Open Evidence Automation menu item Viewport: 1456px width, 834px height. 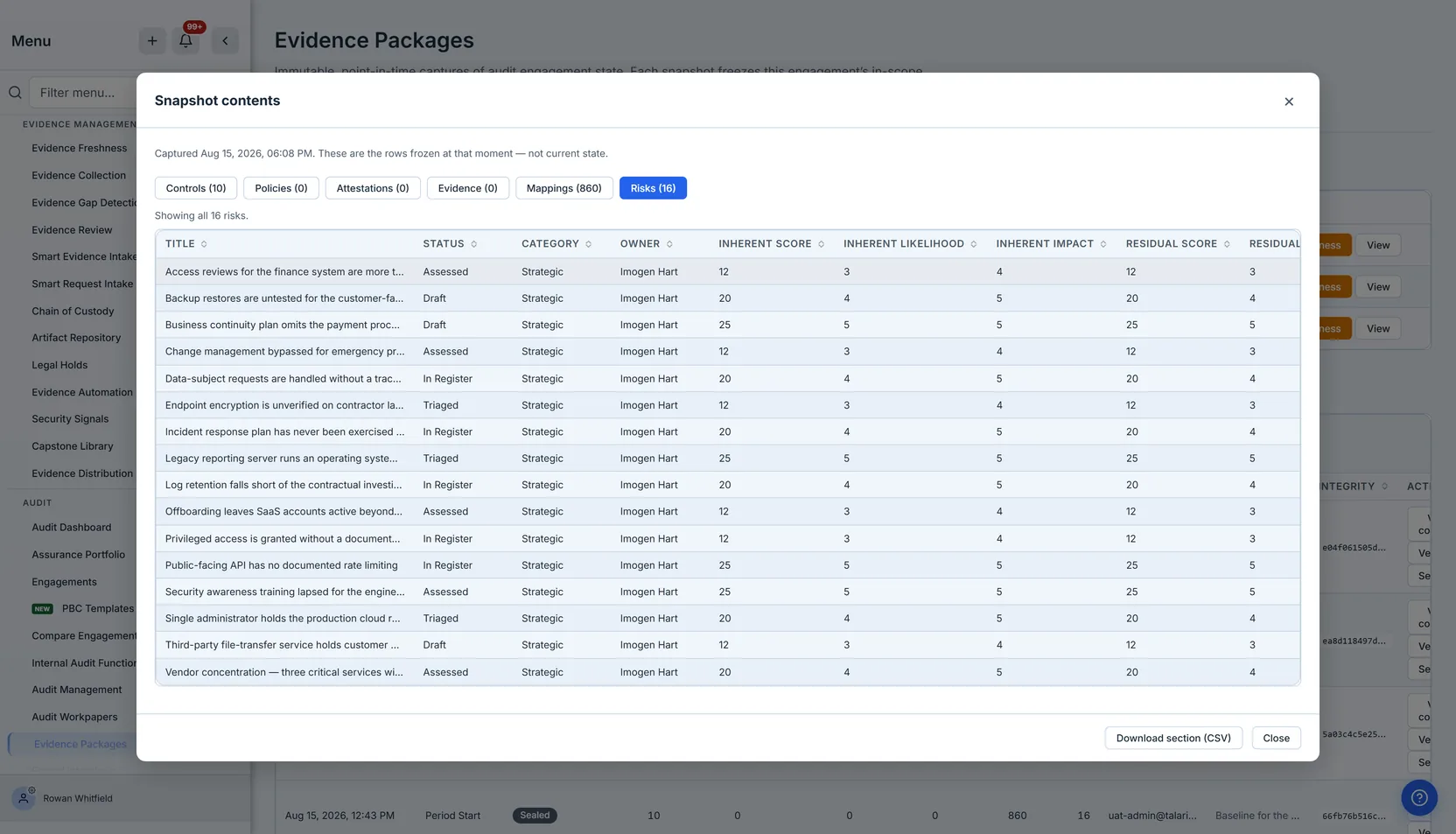point(82,392)
